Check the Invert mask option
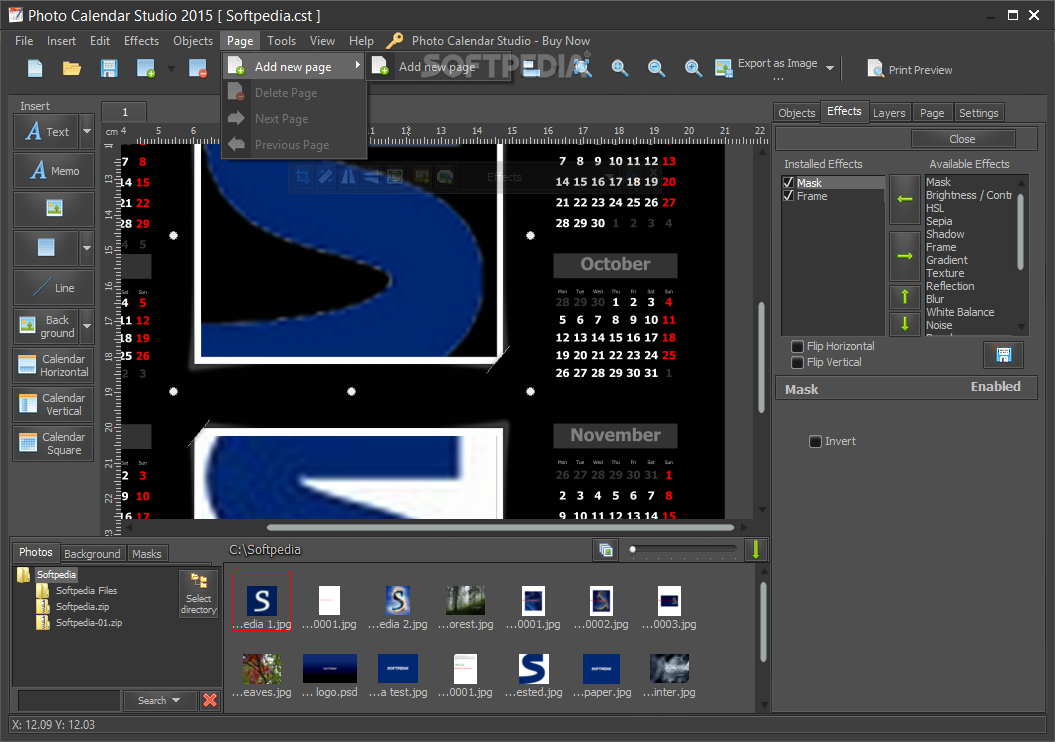1055x742 pixels. (815, 441)
